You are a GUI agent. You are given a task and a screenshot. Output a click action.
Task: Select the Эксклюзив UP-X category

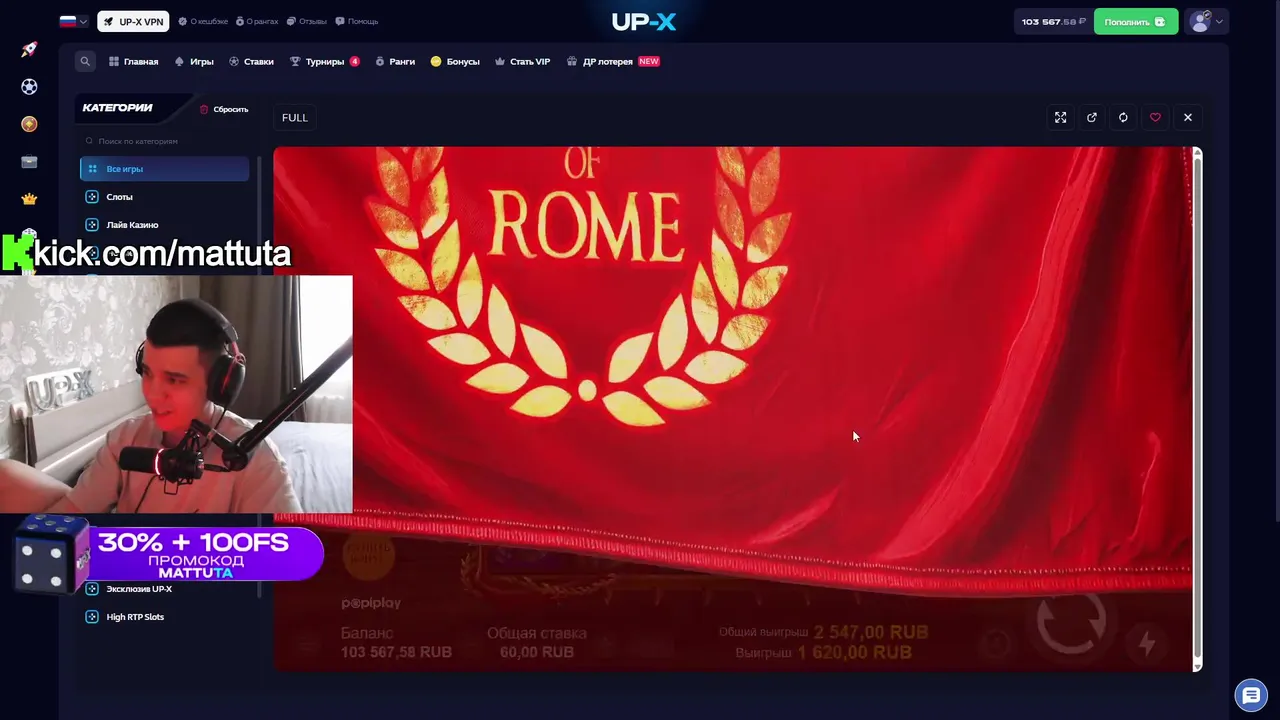(x=165, y=589)
